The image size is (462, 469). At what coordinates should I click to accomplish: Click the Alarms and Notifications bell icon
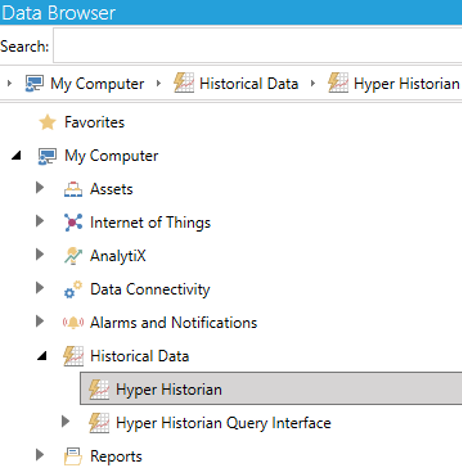(x=73, y=322)
